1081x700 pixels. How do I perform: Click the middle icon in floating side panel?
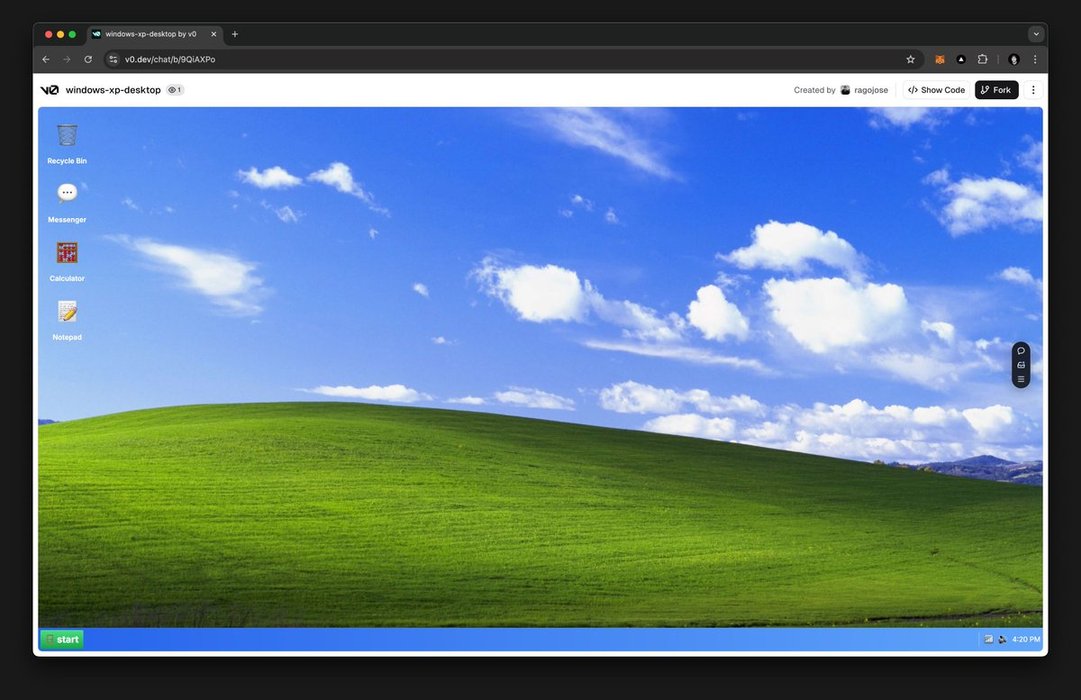click(1021, 365)
